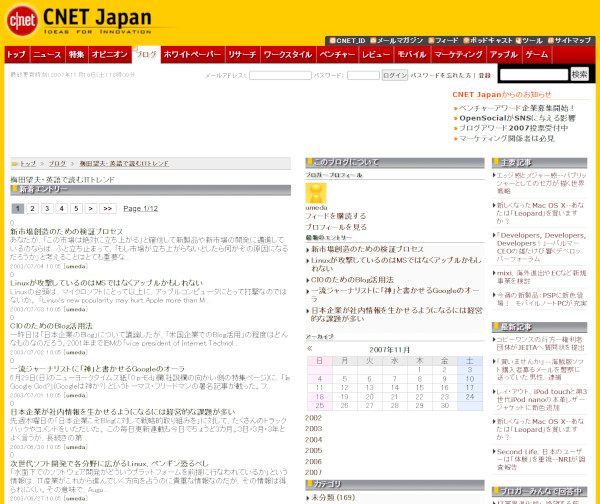The image size is (600, 504).
Task: Open the サイトマップ sitemap link
Action: tap(572, 40)
